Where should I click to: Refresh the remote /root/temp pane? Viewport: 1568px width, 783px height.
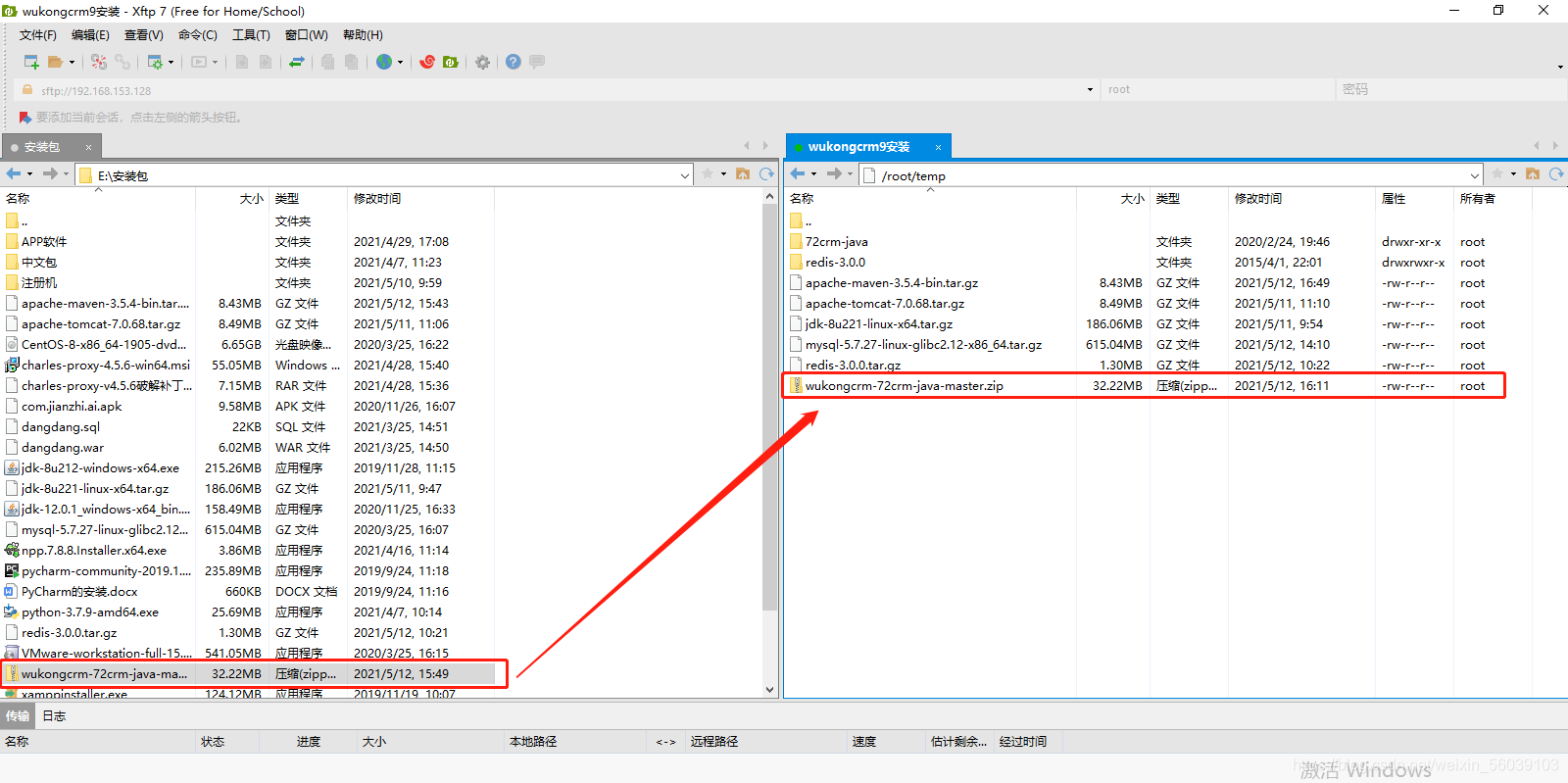(1556, 174)
